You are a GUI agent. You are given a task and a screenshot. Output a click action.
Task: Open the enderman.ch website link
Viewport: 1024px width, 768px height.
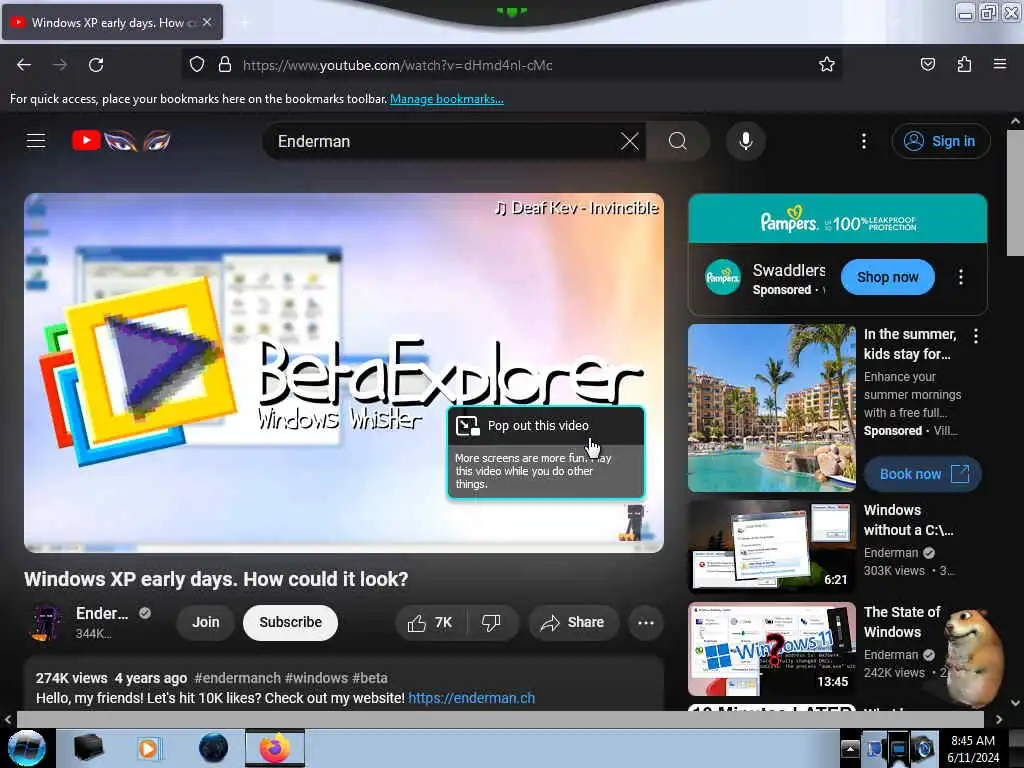click(472, 698)
